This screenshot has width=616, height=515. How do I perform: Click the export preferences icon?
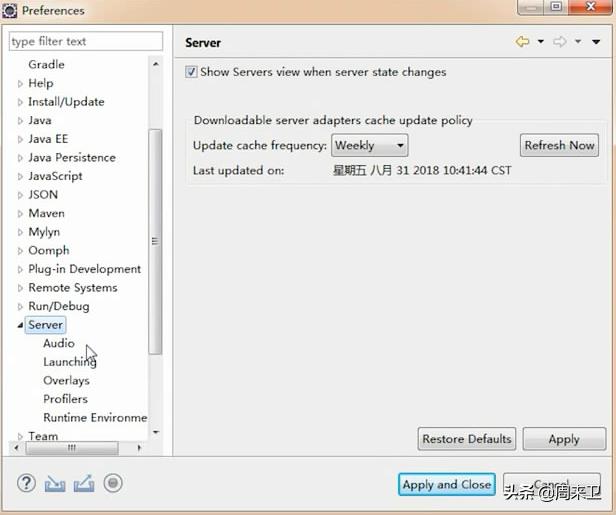pyautogui.click(x=84, y=484)
